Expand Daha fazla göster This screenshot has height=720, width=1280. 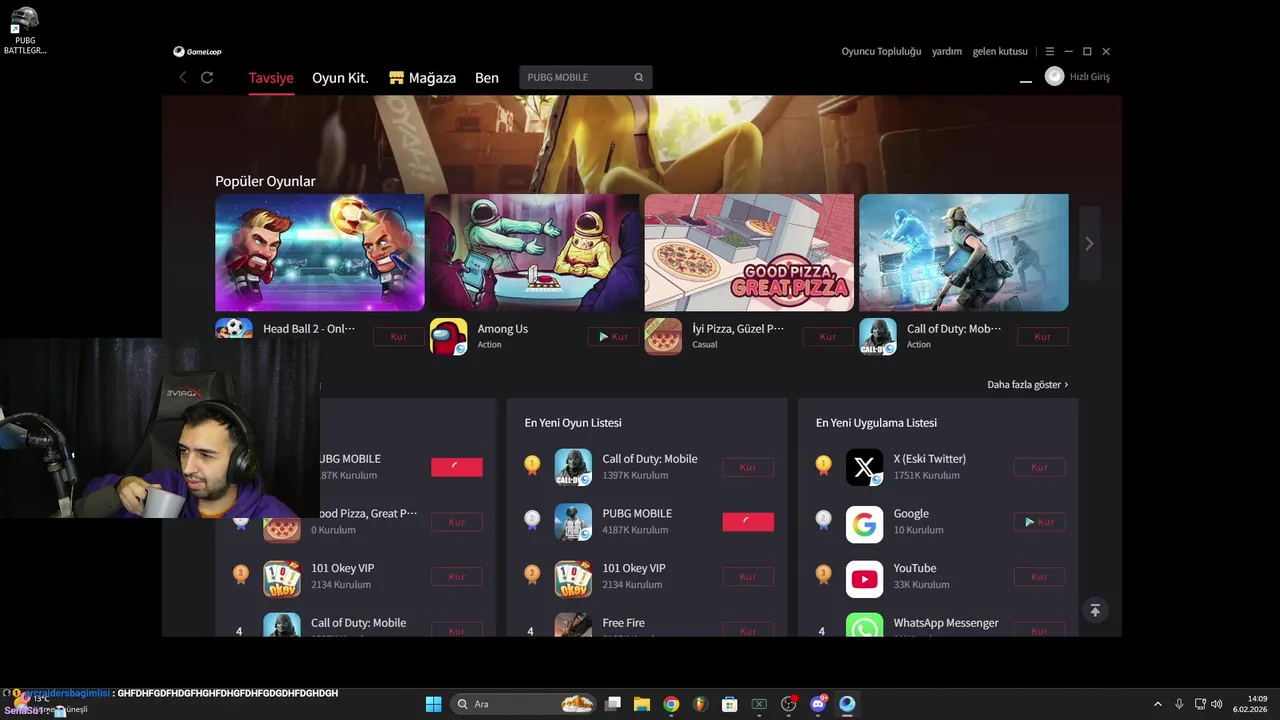coord(1027,385)
